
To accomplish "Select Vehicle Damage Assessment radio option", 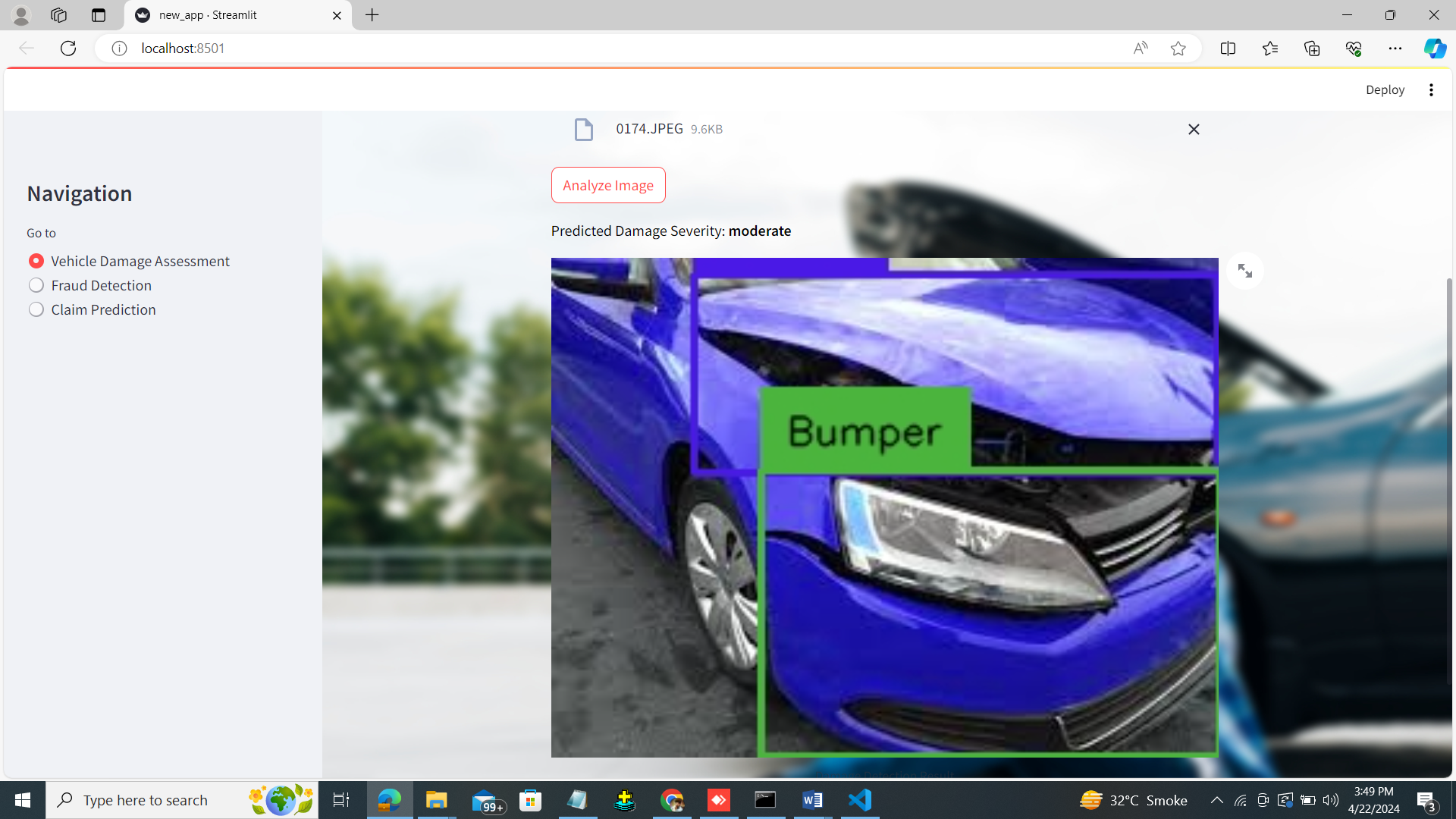I will click(x=36, y=261).
